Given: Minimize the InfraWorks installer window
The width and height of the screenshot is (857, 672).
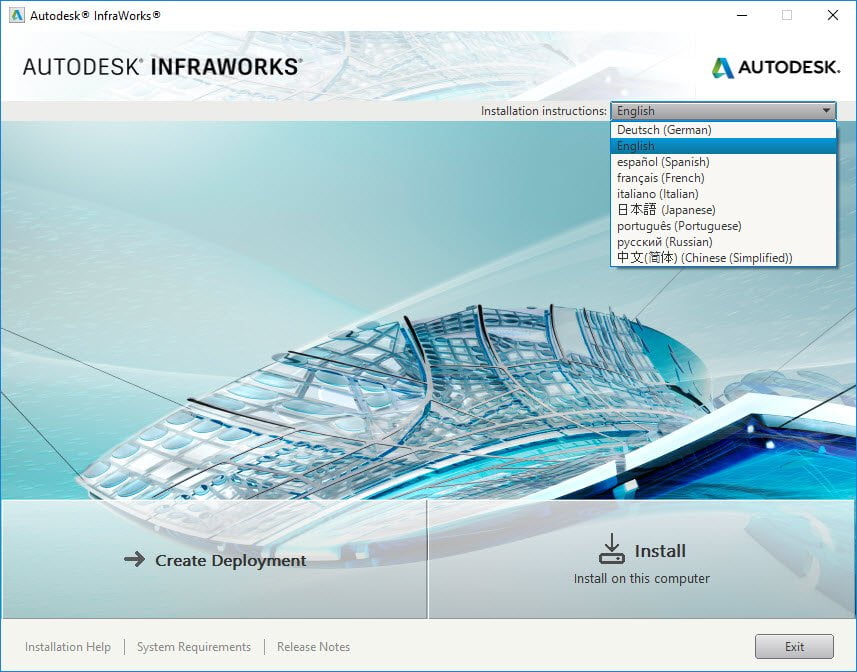Looking at the screenshot, I should click(x=742, y=15).
